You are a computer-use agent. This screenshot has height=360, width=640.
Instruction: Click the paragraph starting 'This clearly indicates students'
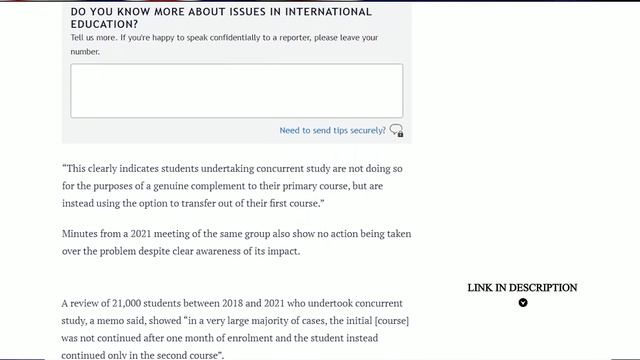click(232, 186)
